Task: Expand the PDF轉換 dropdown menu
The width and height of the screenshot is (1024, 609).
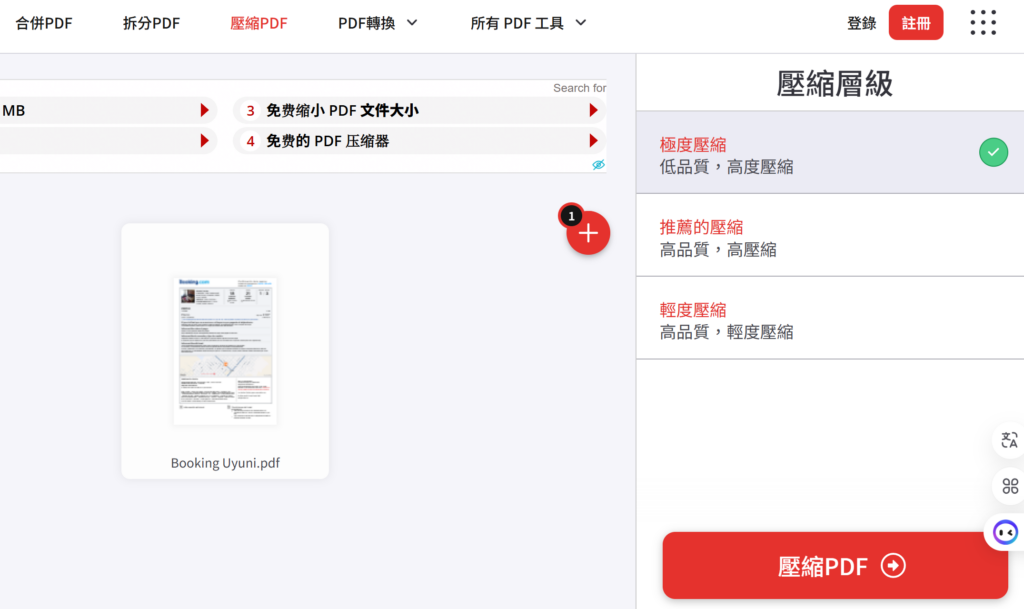Action: pyautogui.click(x=377, y=23)
